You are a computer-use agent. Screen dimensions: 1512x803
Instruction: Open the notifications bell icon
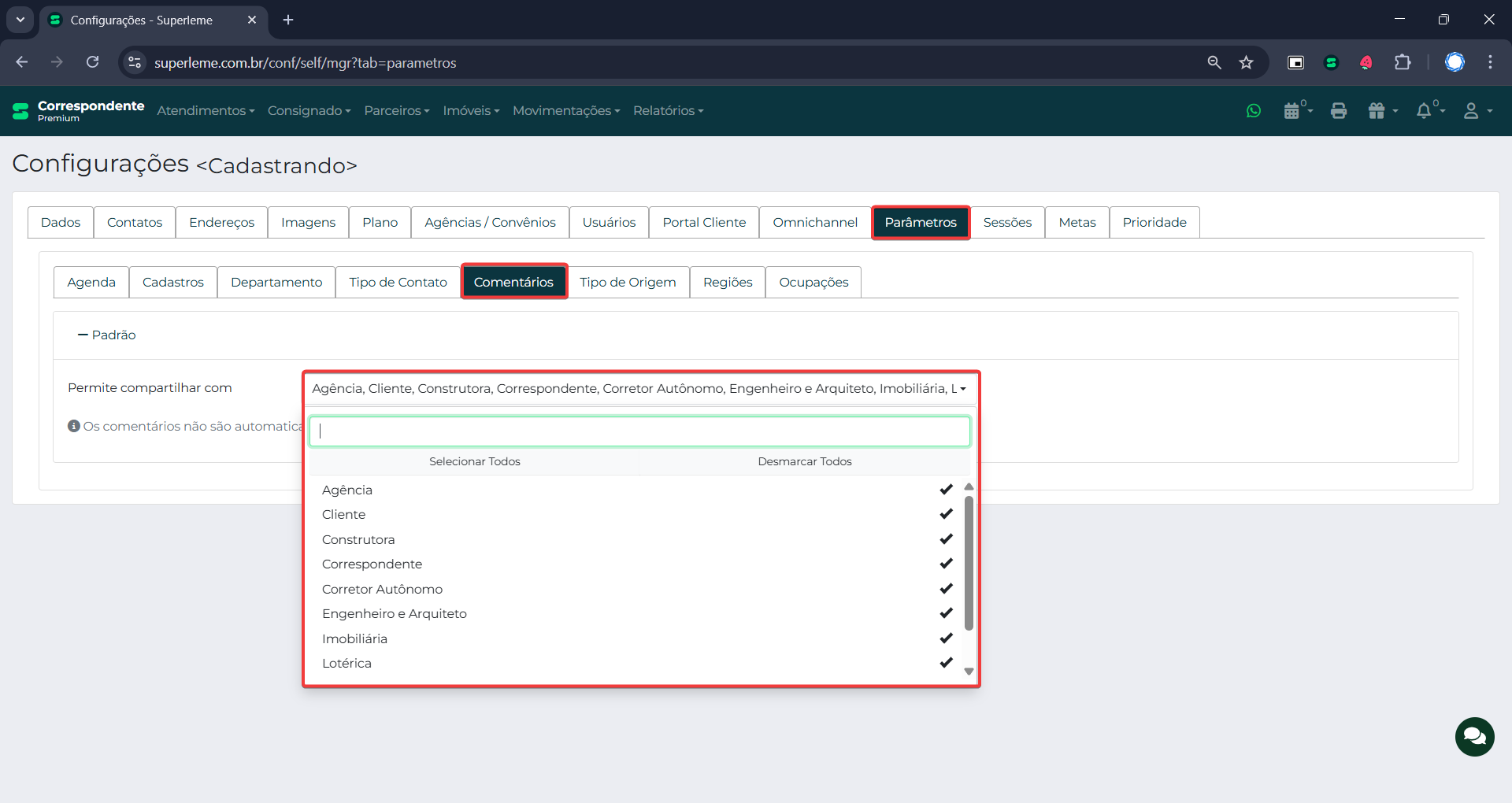(1424, 111)
